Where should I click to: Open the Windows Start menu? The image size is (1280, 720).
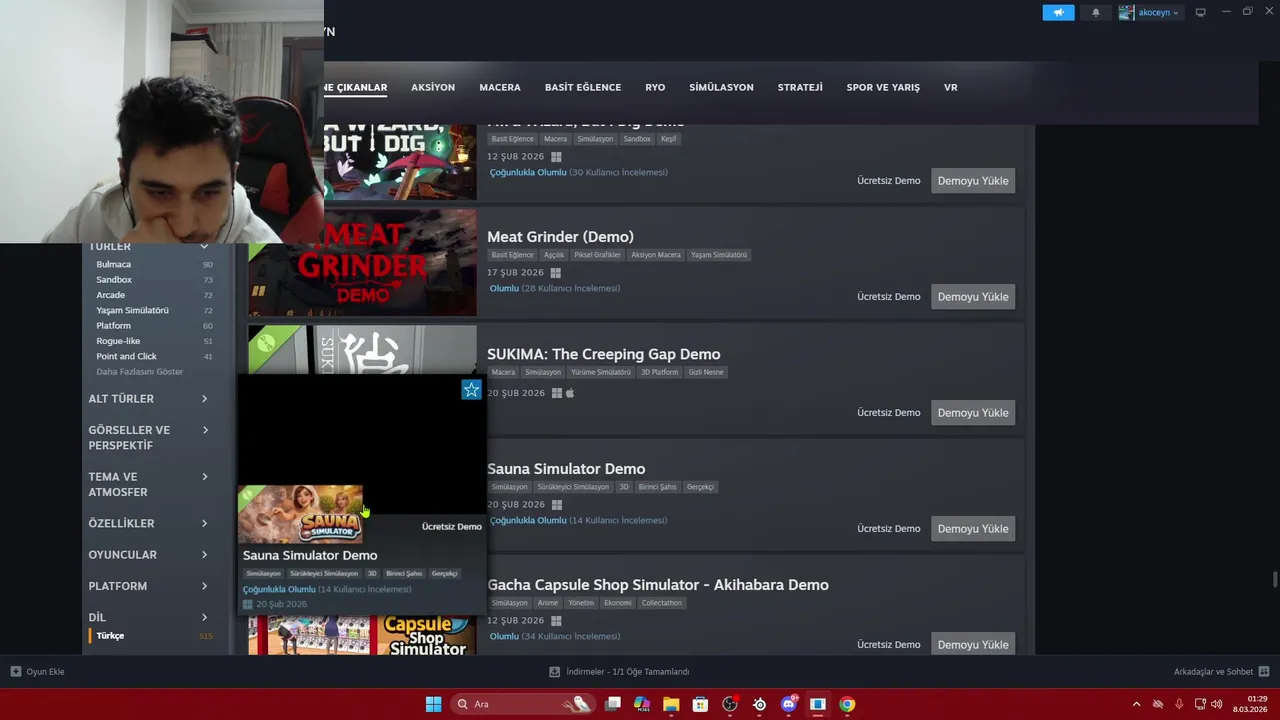tap(433, 704)
